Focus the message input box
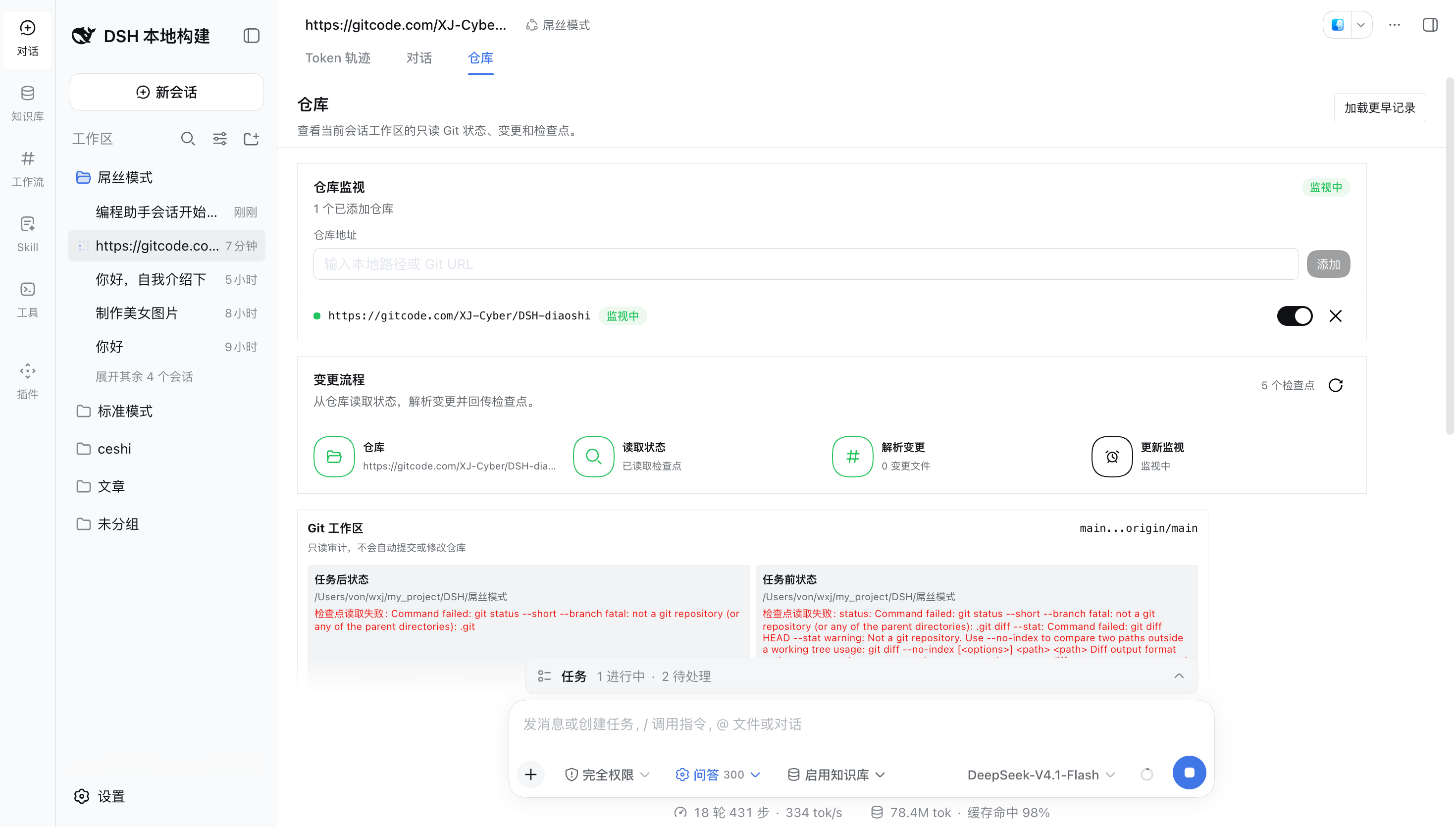The width and height of the screenshot is (1456, 827). pos(861,724)
